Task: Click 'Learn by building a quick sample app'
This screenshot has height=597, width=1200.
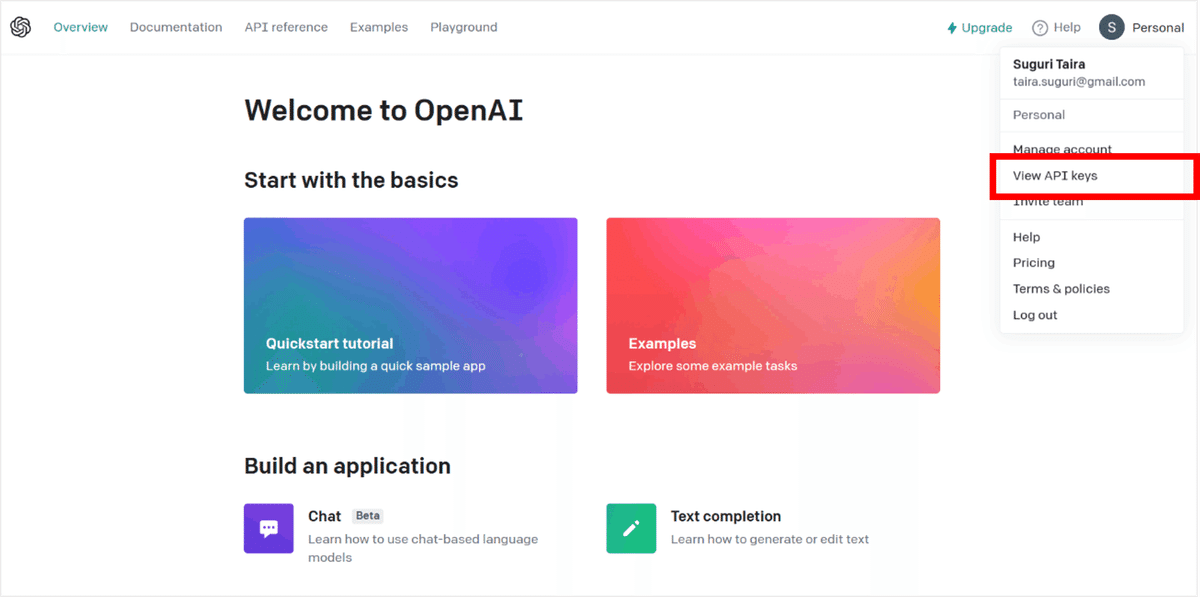Action: pos(376,366)
